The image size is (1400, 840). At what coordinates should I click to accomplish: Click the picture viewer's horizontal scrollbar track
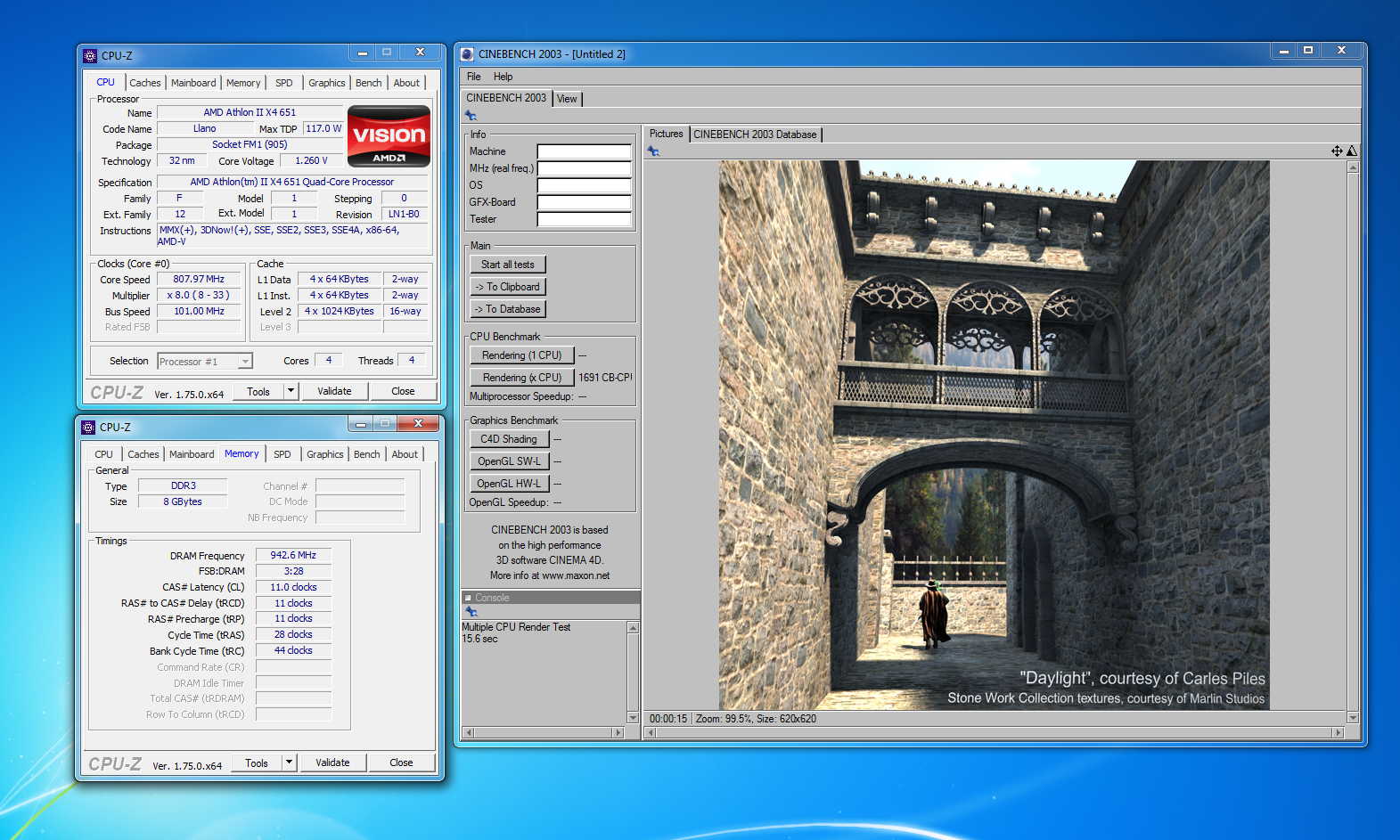[994, 733]
